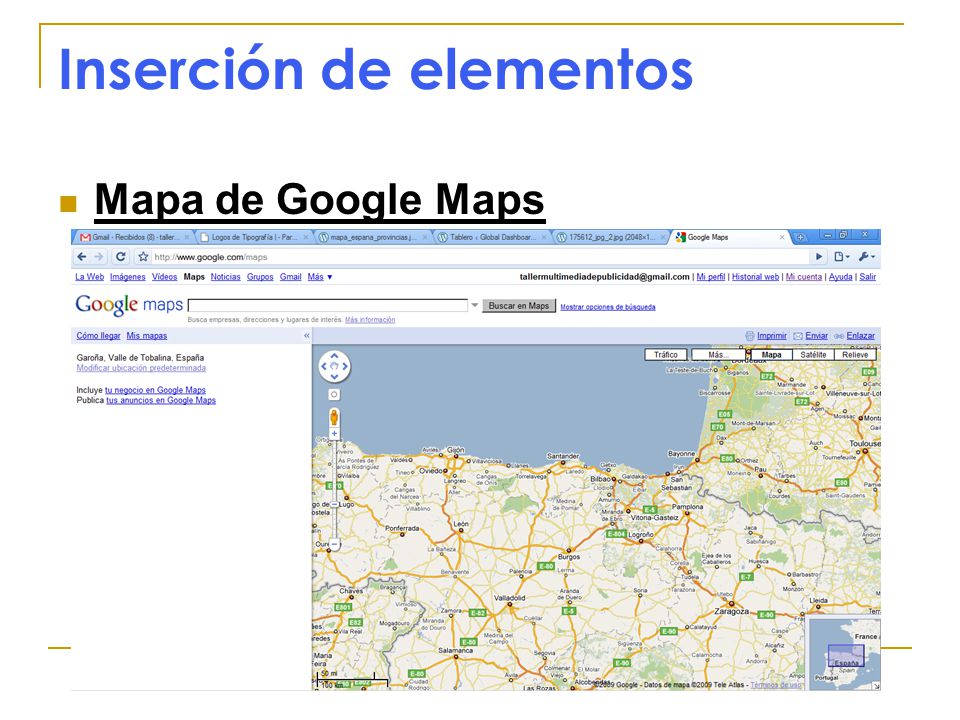Click the Valladolid label on the map
960x720 pixels.
[x=509, y=598]
